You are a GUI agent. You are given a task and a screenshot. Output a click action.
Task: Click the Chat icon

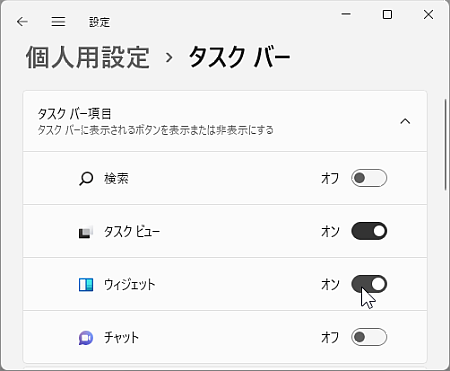[86, 338]
